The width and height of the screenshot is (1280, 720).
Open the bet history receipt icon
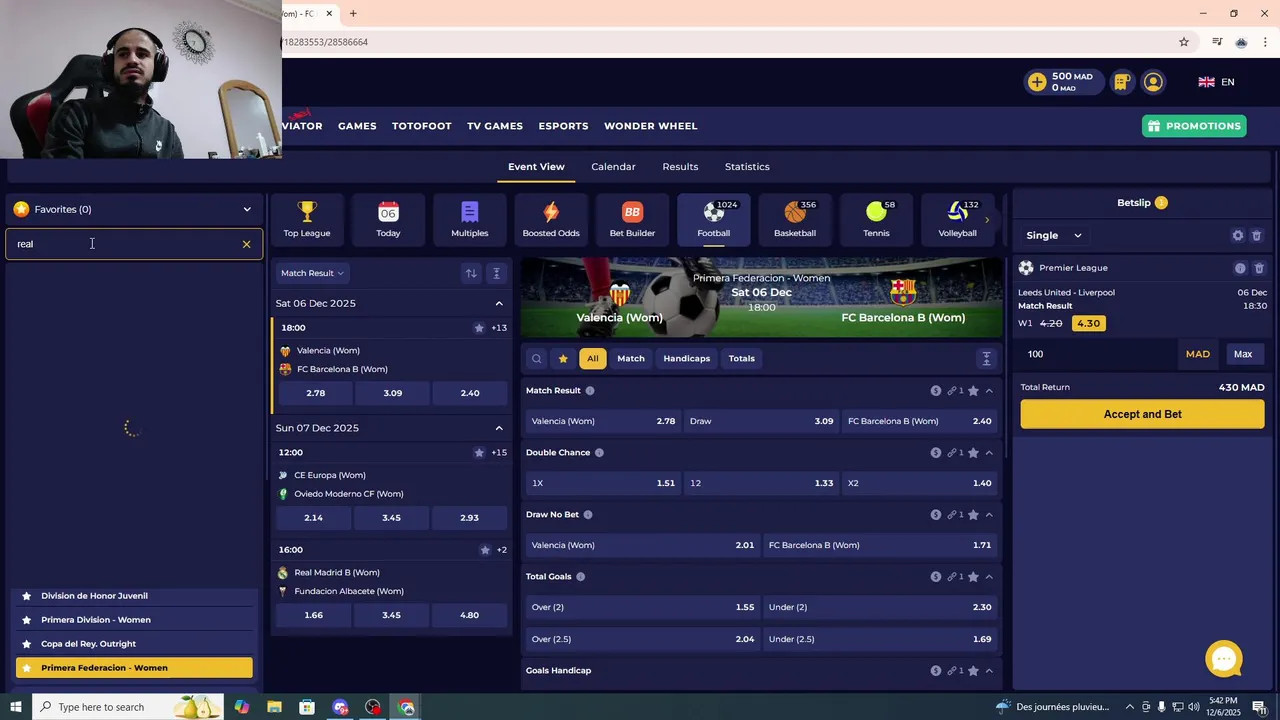coord(1122,82)
